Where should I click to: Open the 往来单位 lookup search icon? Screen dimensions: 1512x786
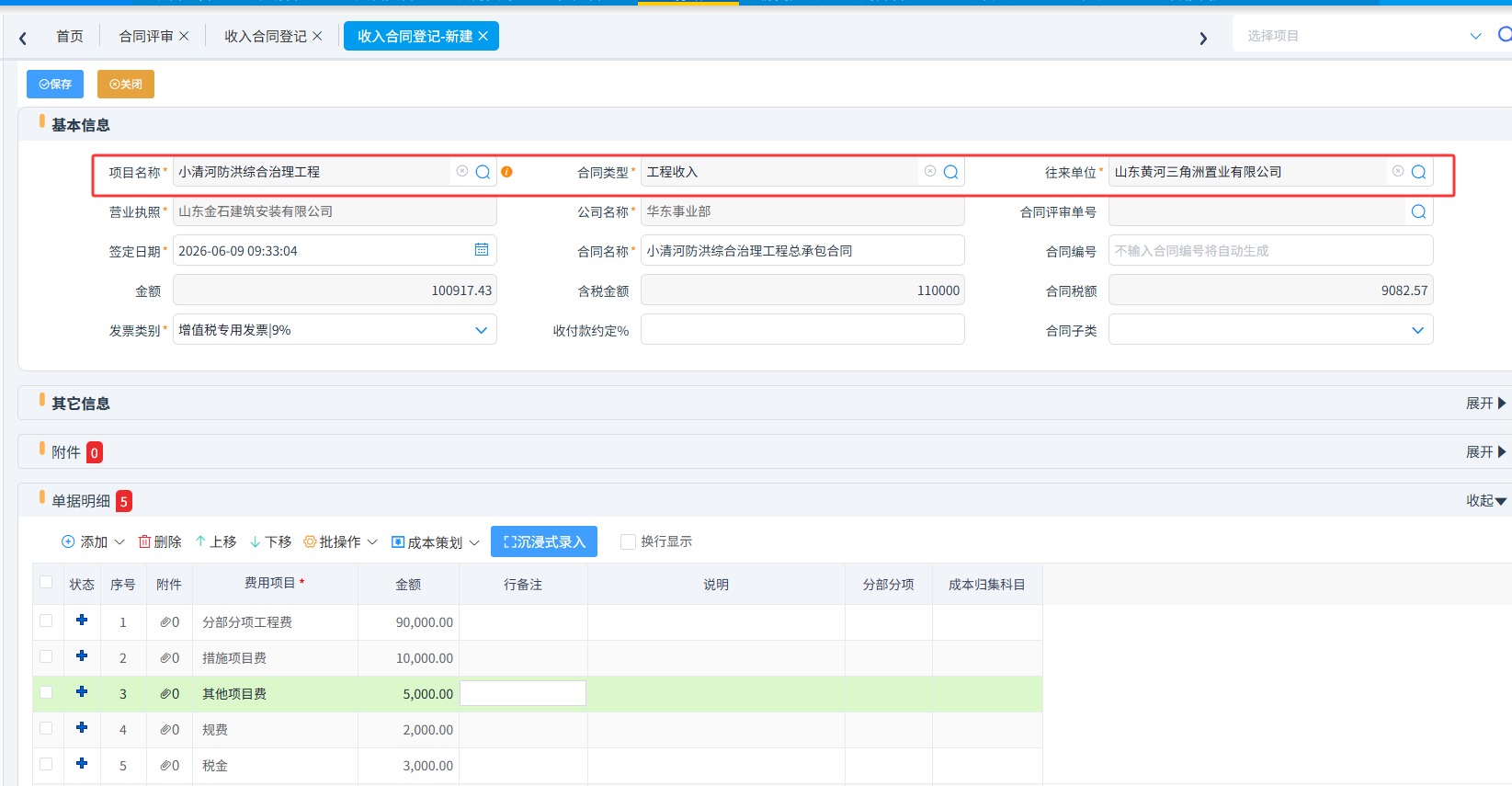pyautogui.click(x=1419, y=172)
